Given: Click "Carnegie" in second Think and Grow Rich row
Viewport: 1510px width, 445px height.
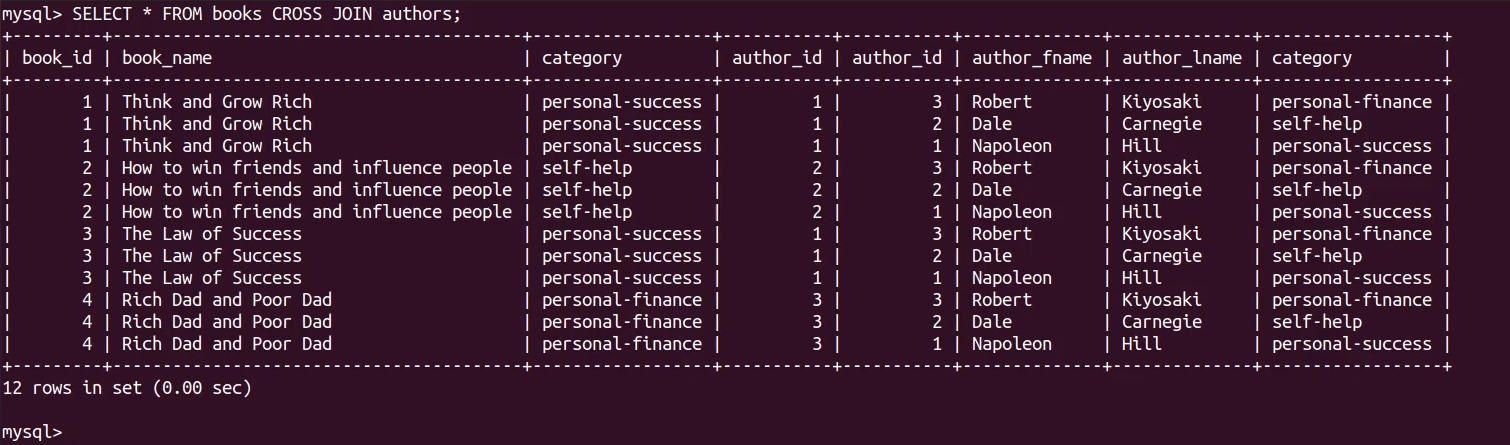Looking at the screenshot, I should click(1162, 124).
